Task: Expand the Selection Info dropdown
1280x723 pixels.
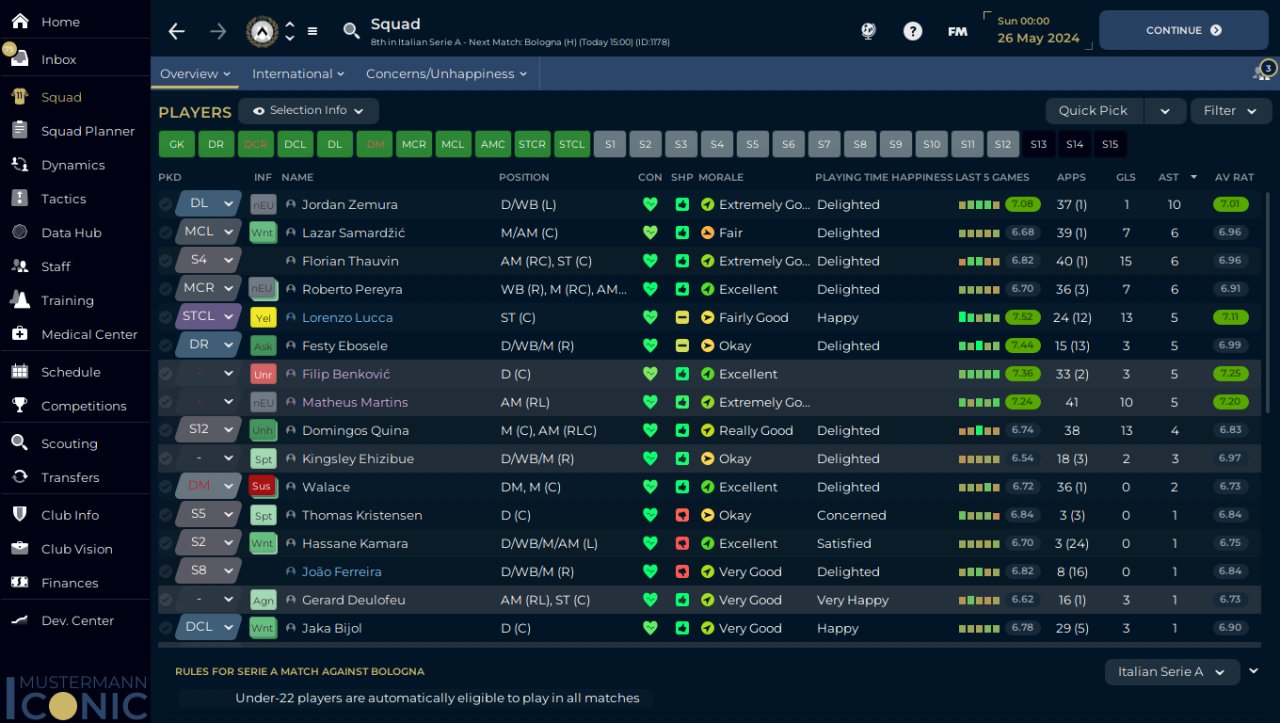Action: pos(308,111)
